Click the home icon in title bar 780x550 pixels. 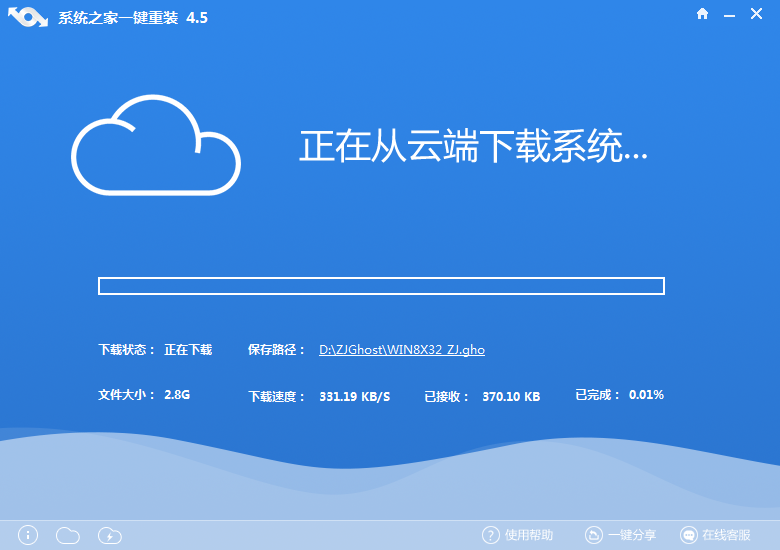point(703,14)
